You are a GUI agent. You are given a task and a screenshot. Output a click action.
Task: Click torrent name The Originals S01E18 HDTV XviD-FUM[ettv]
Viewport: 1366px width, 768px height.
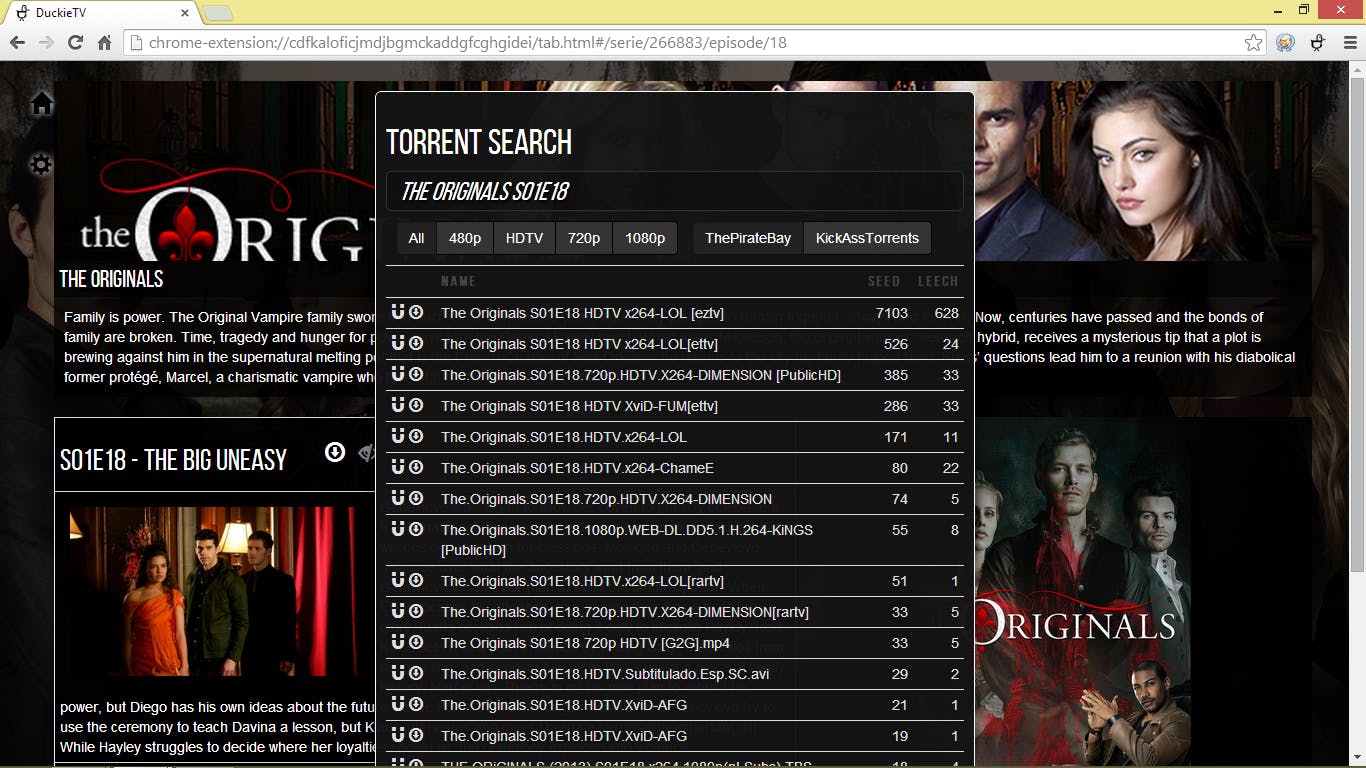click(579, 406)
